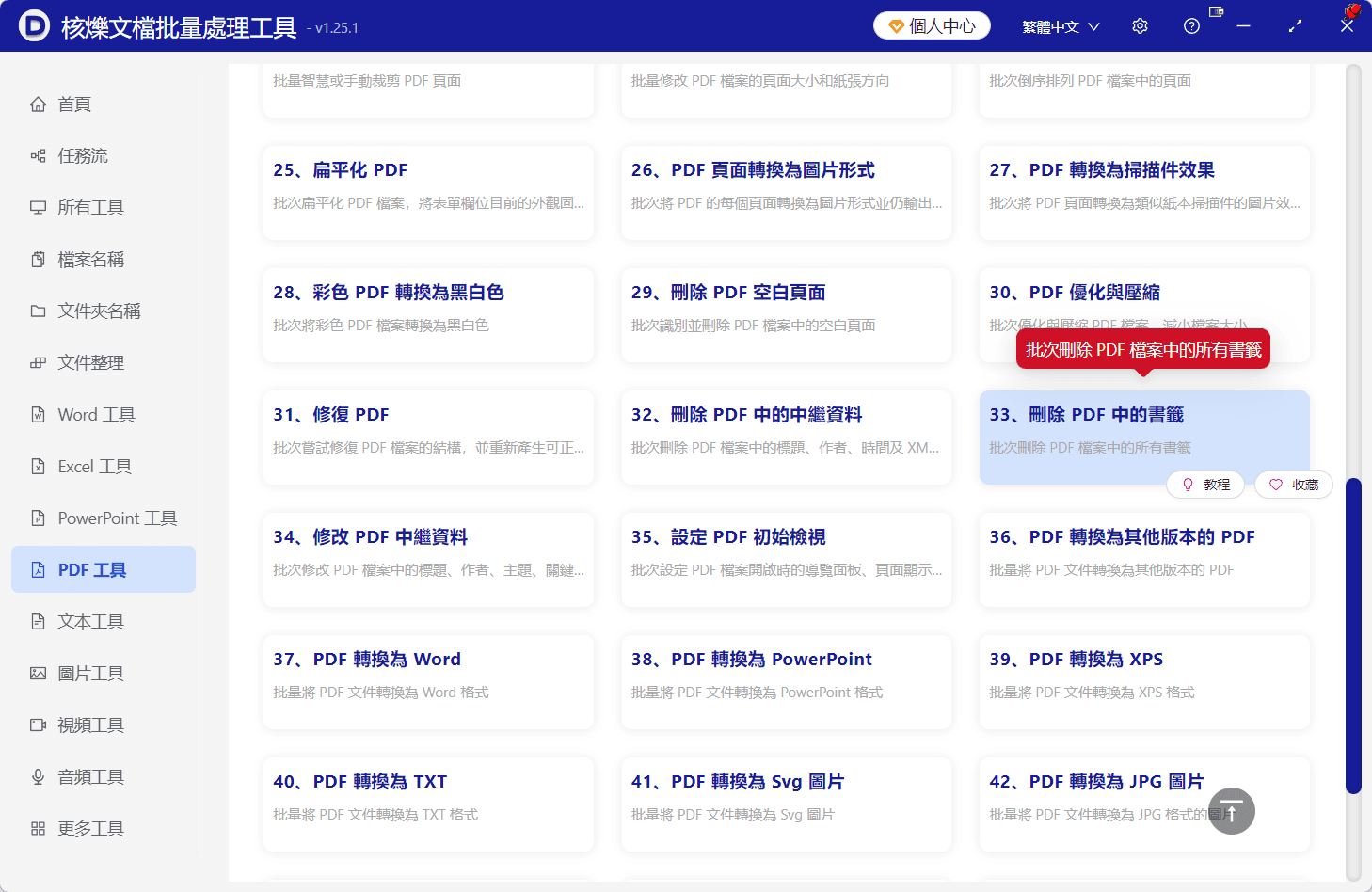This screenshot has width=1372, height=892.
Task: Click the Excel document icon in sidebar
Action: coord(38,467)
